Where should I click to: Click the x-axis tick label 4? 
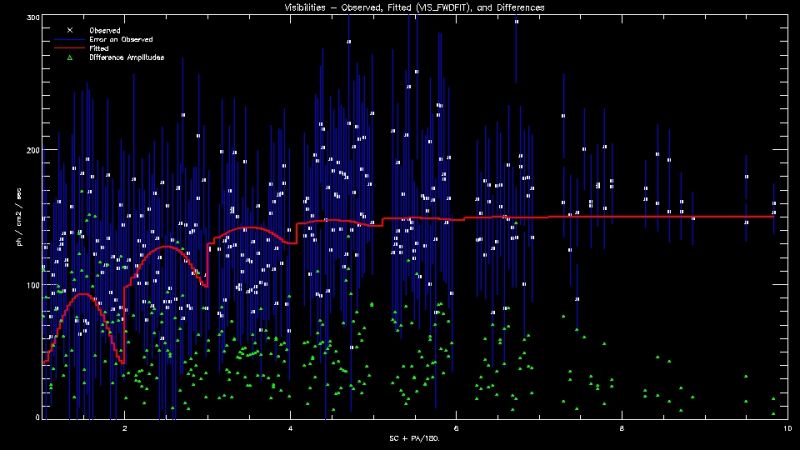click(290, 426)
